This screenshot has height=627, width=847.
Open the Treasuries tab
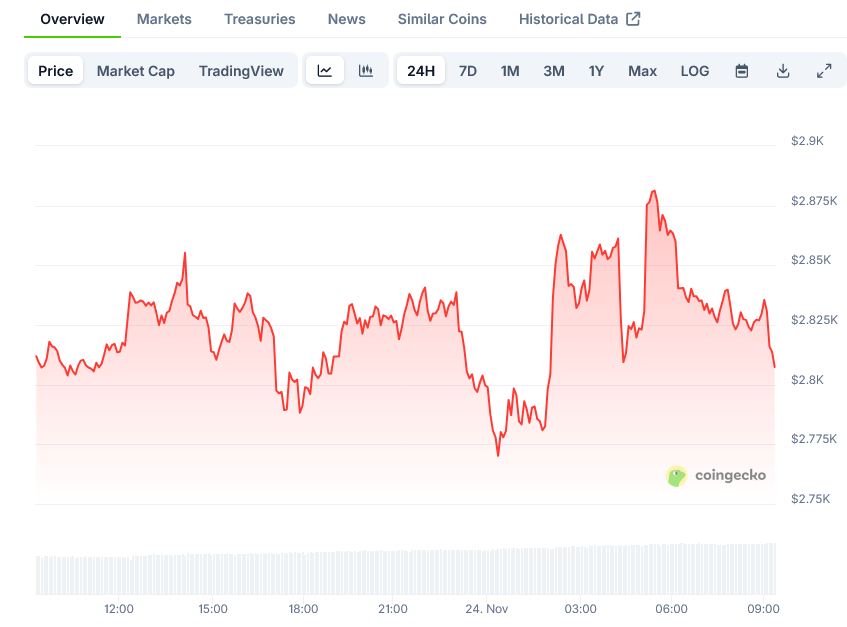pos(259,18)
